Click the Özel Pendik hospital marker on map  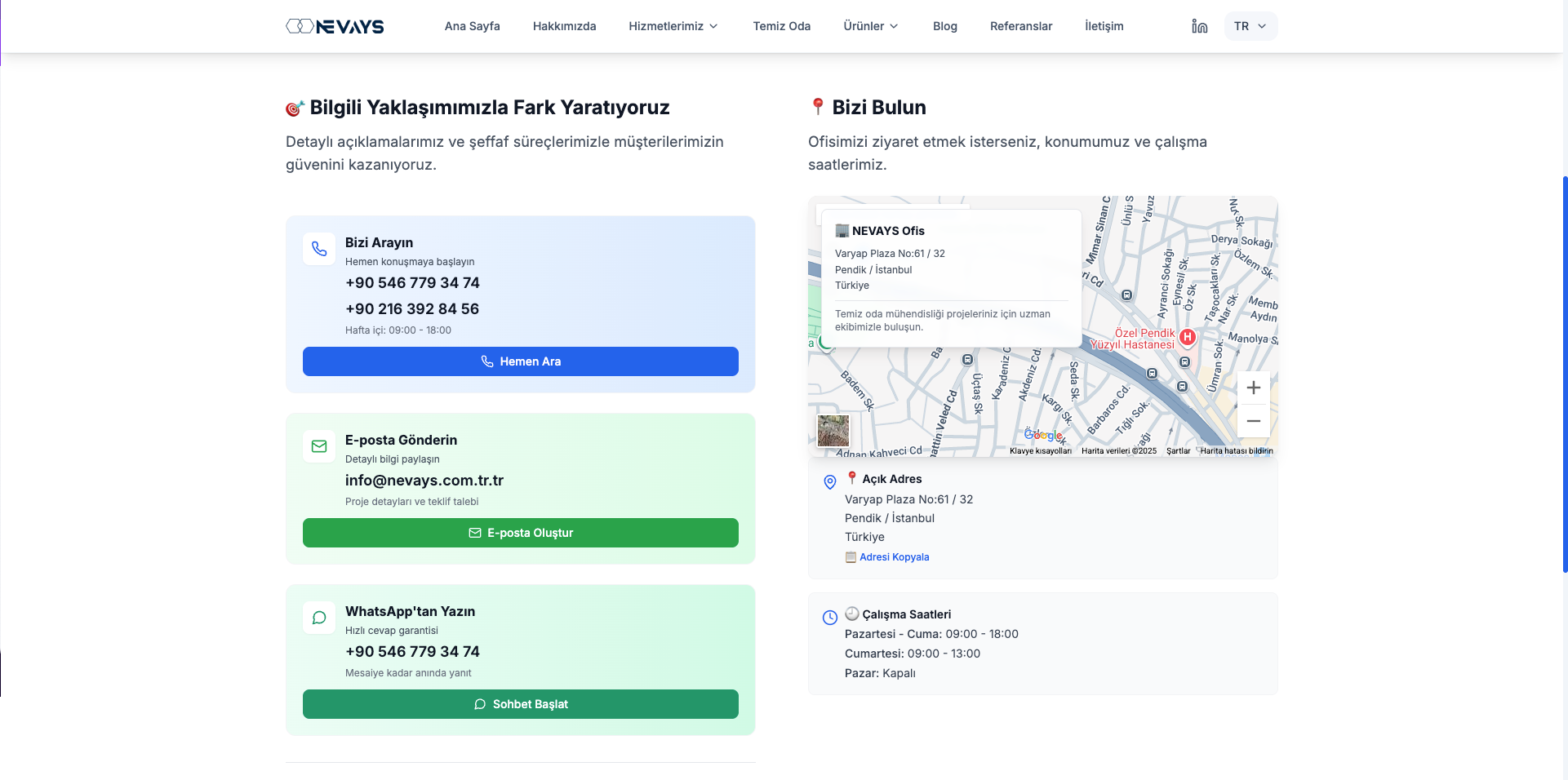pyautogui.click(x=1187, y=337)
